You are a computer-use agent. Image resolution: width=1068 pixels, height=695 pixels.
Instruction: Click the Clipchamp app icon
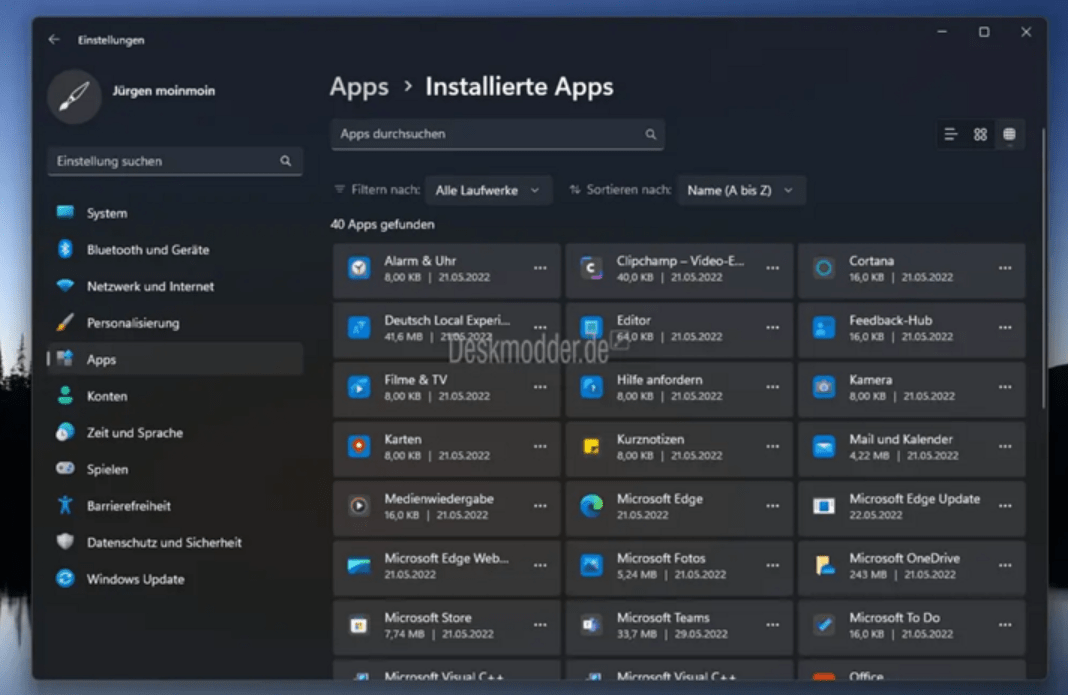coord(591,269)
